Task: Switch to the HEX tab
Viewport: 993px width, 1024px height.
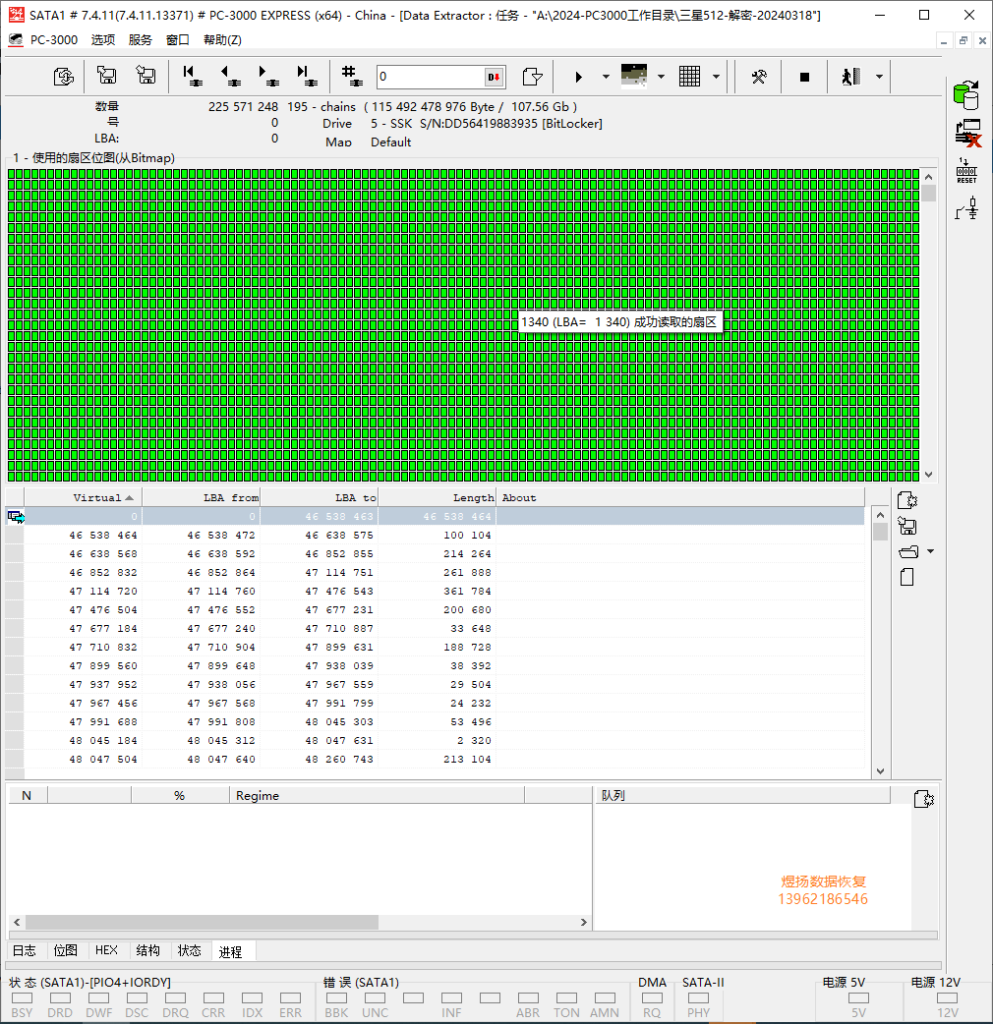Action: tap(106, 951)
